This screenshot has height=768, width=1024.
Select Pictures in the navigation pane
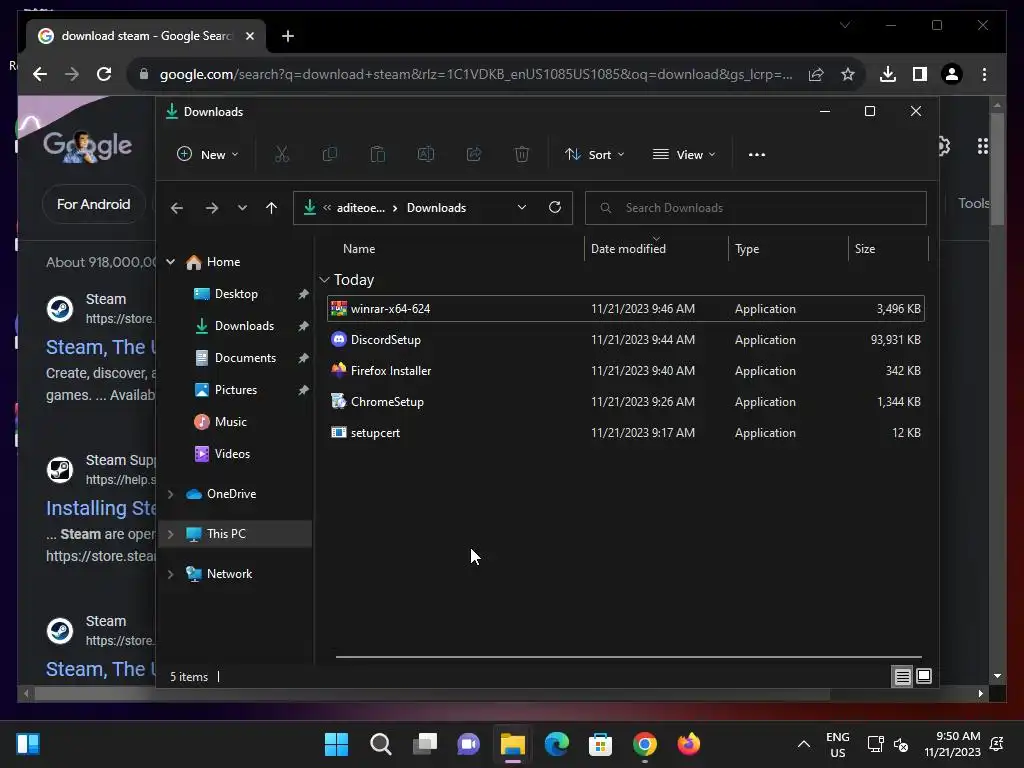[x=235, y=390]
